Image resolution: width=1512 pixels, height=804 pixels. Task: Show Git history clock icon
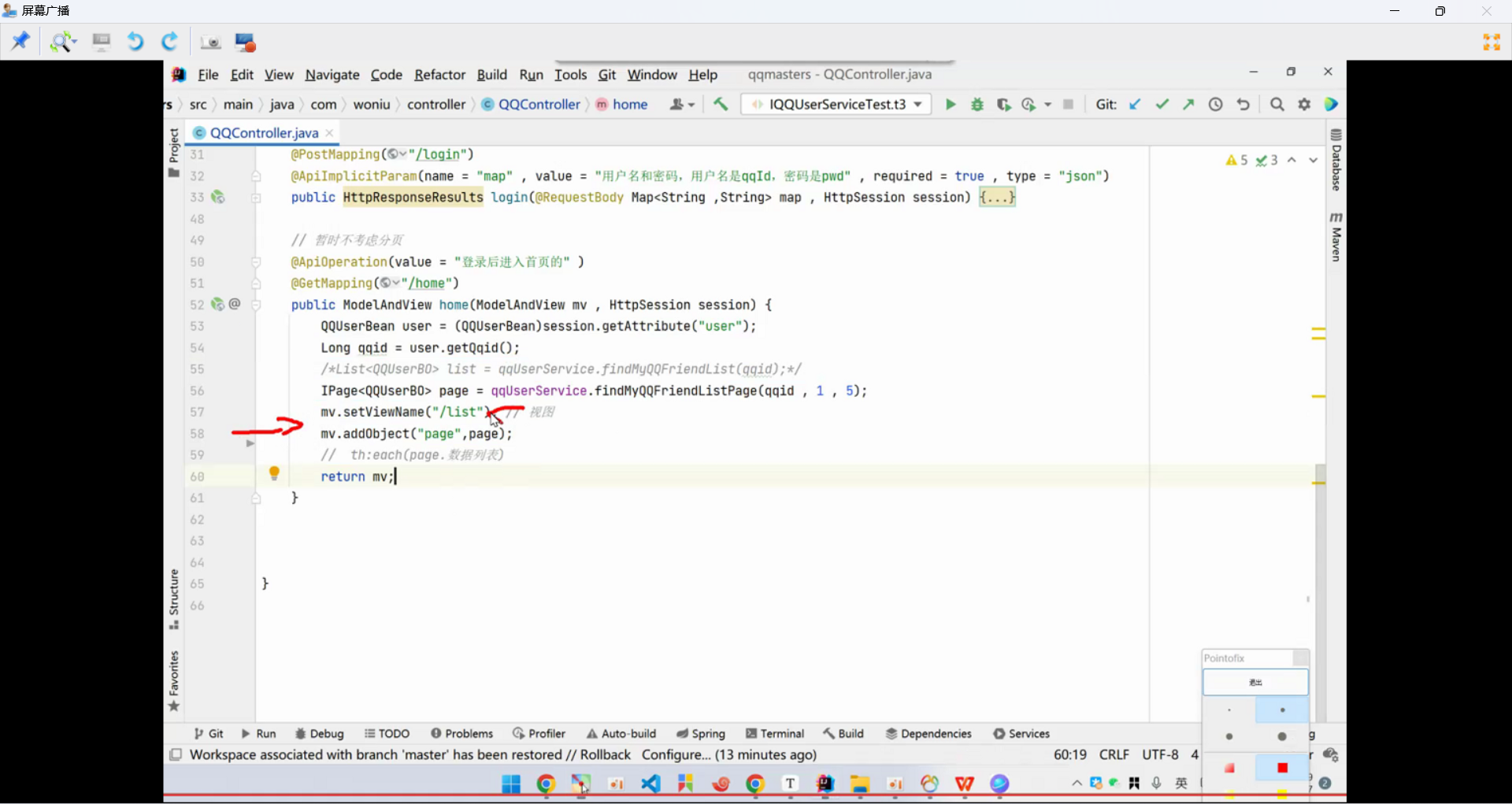(1215, 105)
